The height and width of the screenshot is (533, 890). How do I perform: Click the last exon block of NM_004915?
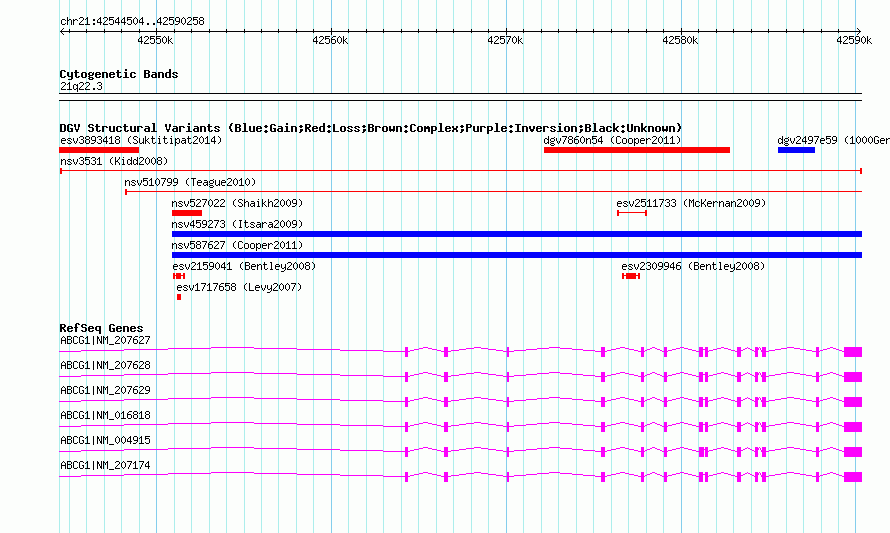point(853,452)
